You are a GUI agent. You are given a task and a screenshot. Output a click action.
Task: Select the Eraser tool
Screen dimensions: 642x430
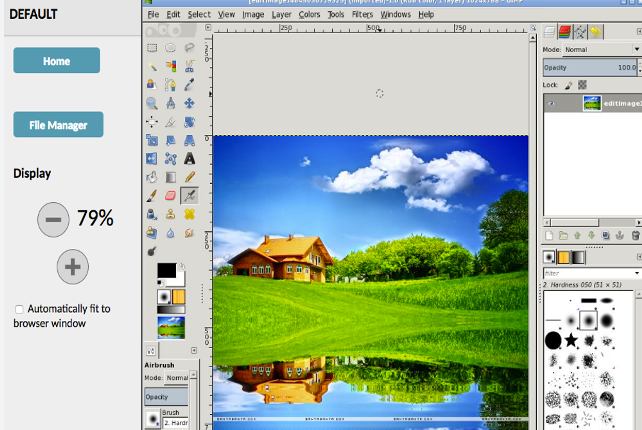click(x=170, y=196)
